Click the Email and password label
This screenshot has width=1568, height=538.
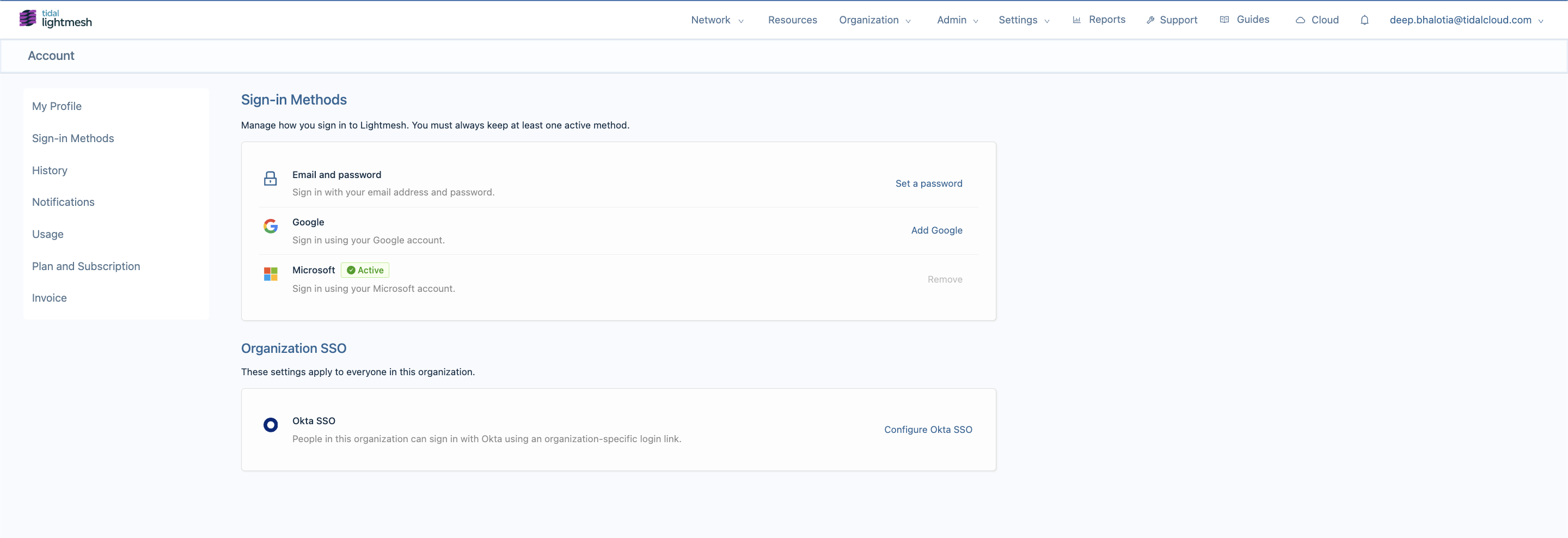tap(336, 175)
